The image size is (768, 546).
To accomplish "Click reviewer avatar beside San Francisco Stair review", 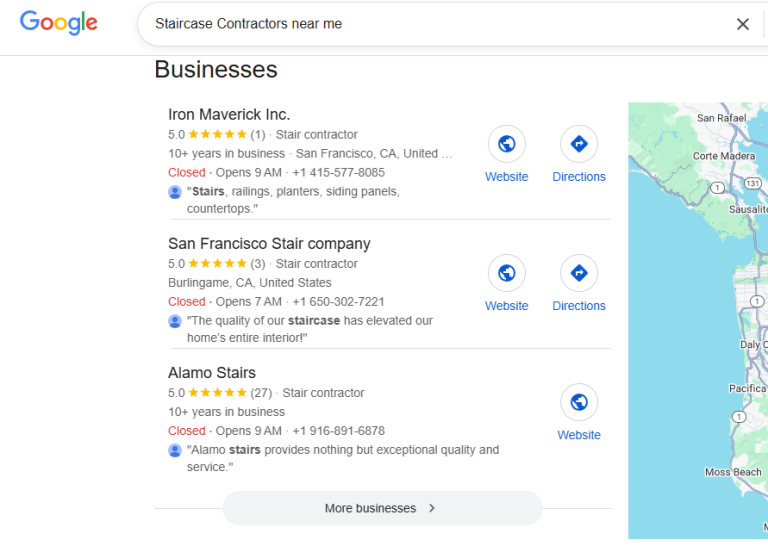I will tap(175, 321).
